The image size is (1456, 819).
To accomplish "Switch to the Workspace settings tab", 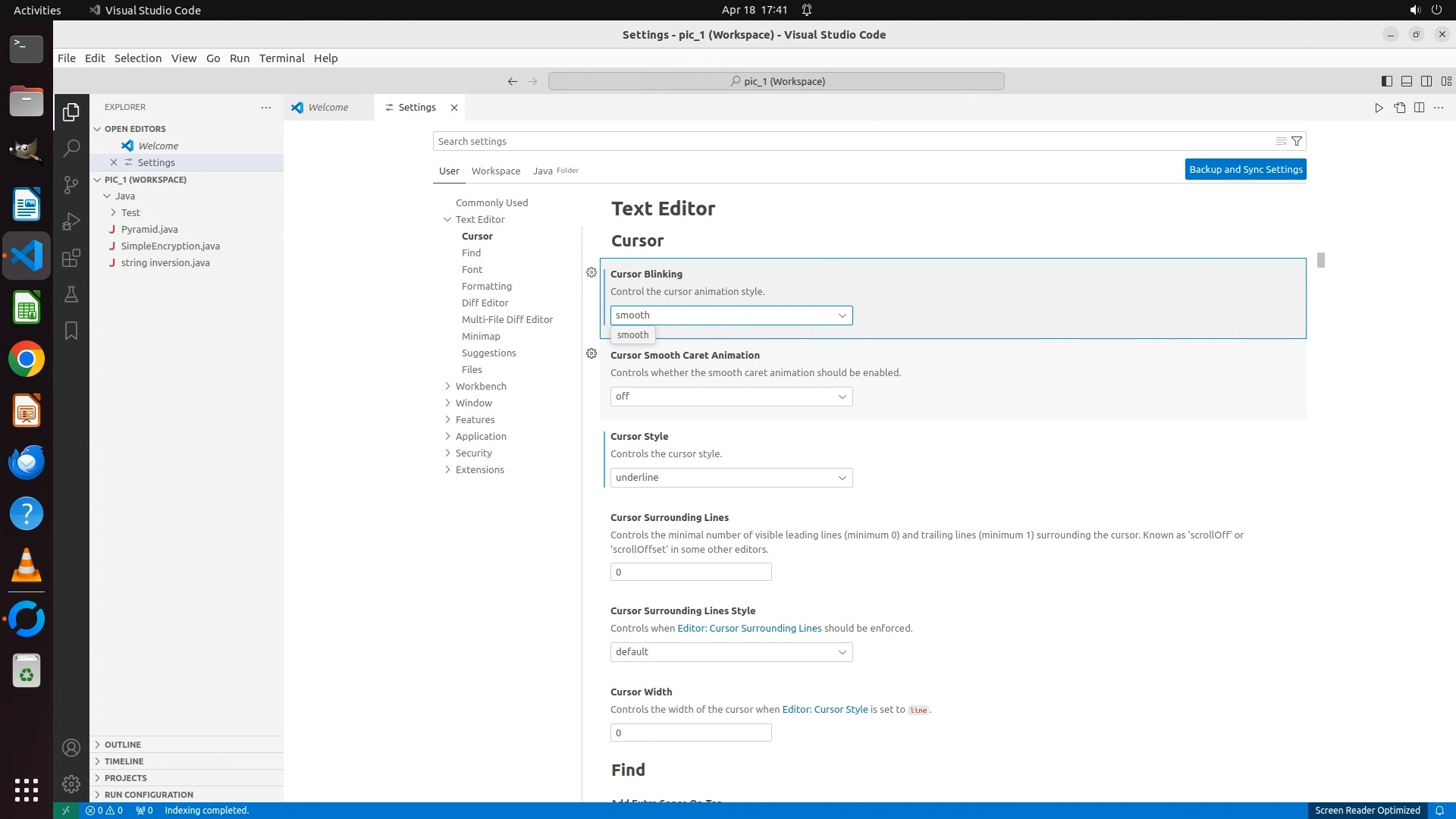I will [x=495, y=171].
